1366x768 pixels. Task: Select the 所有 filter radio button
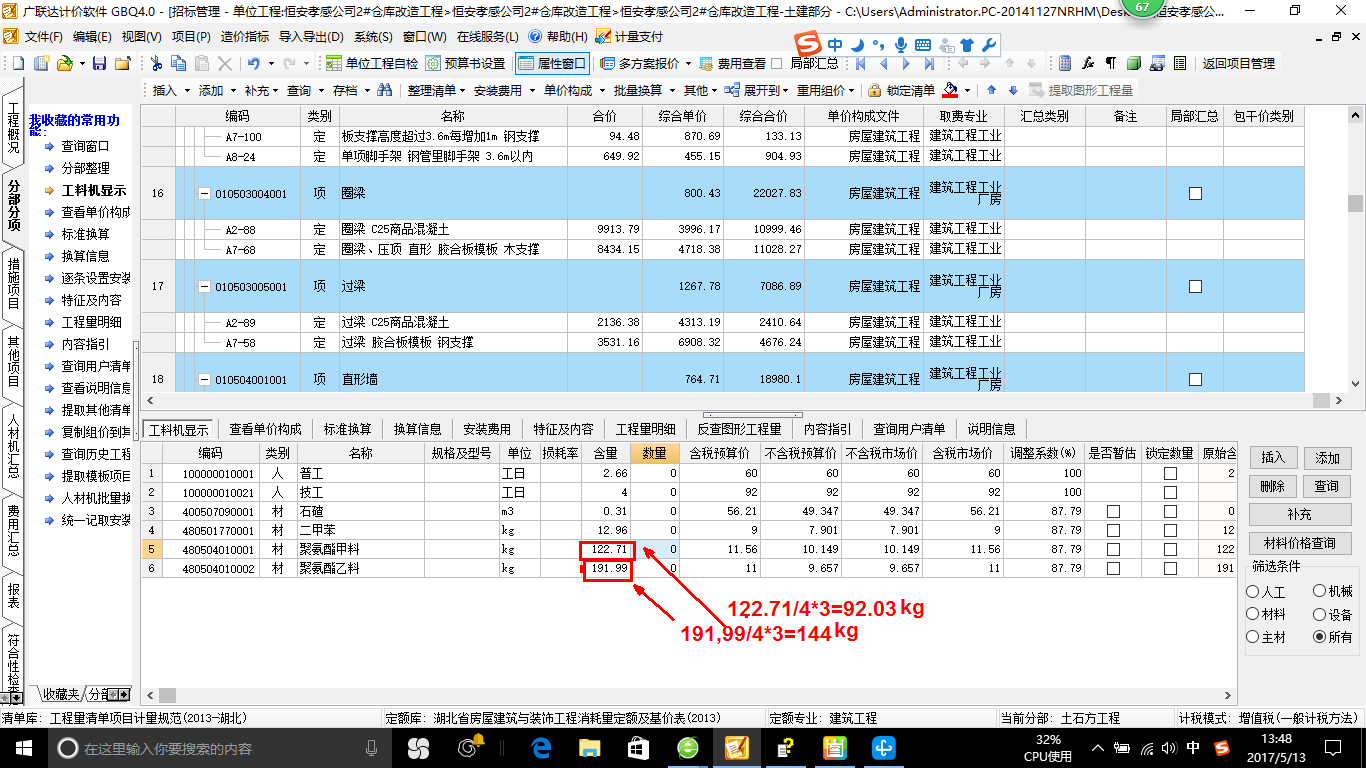[x=1320, y=637]
